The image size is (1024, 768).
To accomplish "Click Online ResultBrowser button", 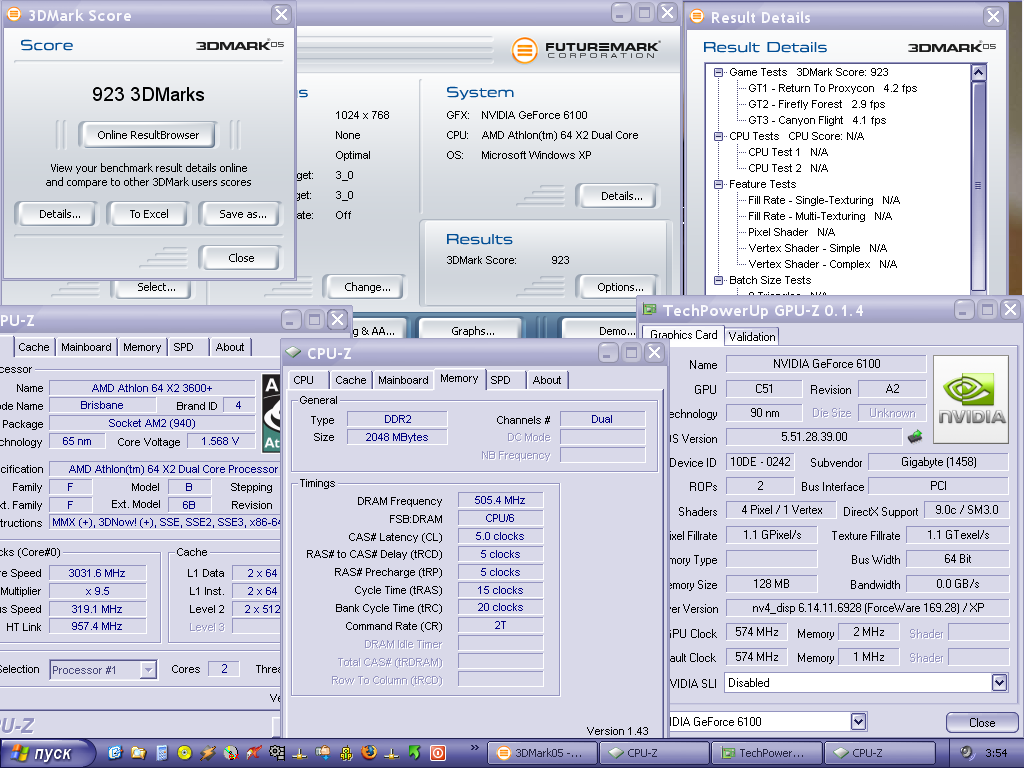I will tap(148, 135).
